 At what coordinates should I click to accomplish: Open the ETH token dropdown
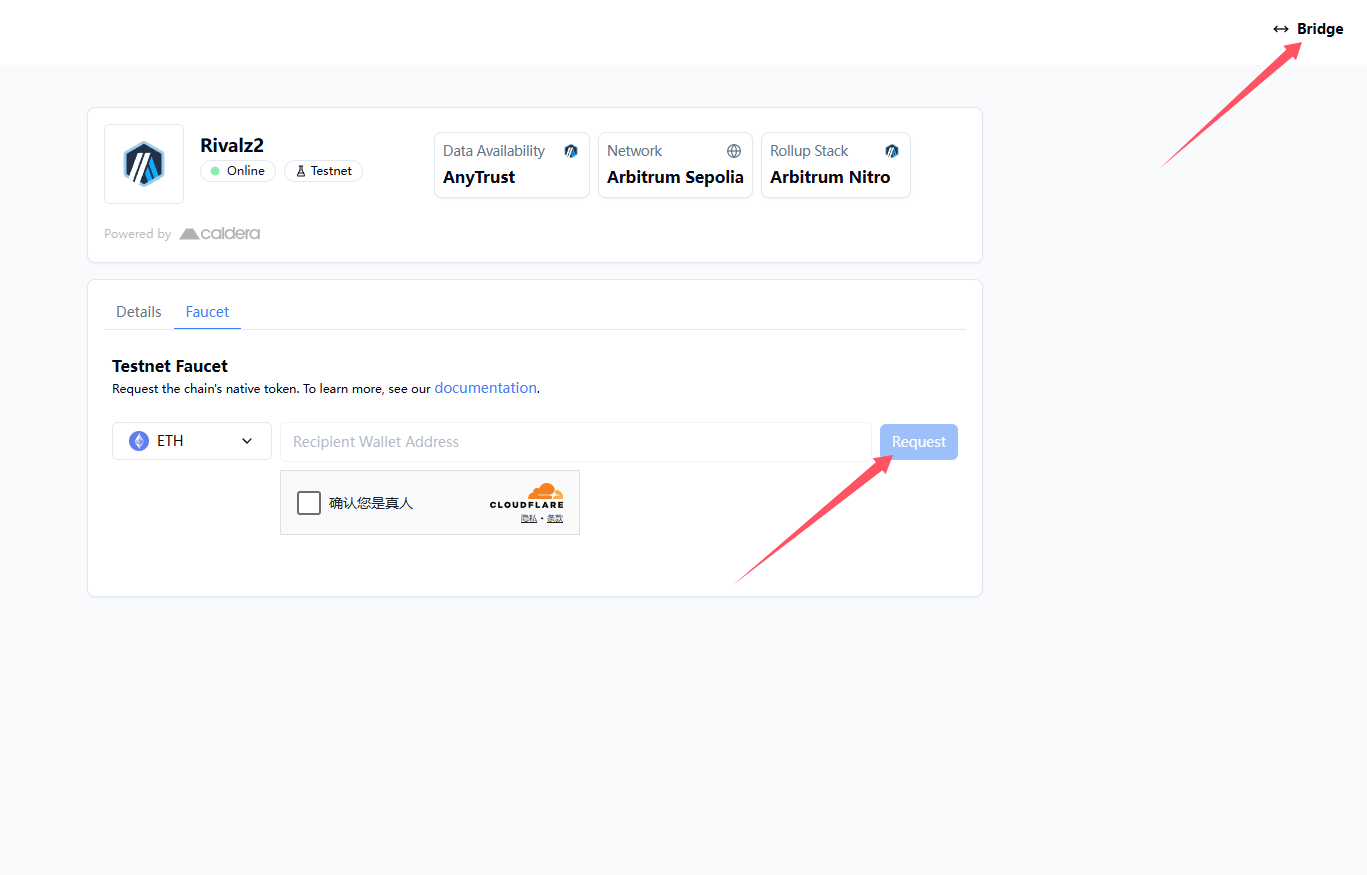pyautogui.click(x=192, y=441)
